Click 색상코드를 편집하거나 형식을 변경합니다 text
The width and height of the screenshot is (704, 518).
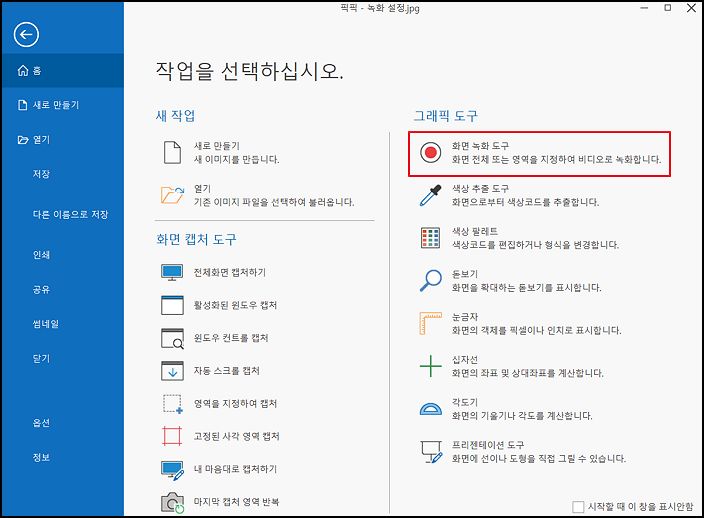pyautogui.click(x=535, y=245)
